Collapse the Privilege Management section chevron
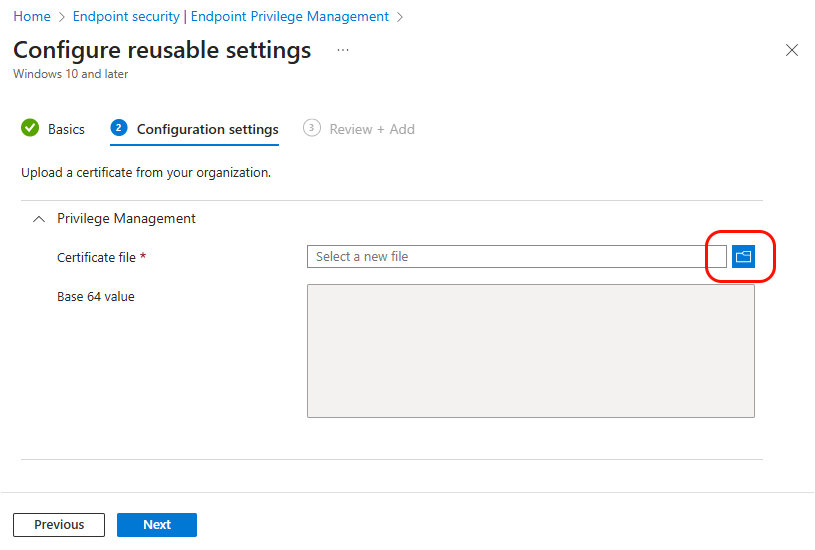 (x=39, y=218)
